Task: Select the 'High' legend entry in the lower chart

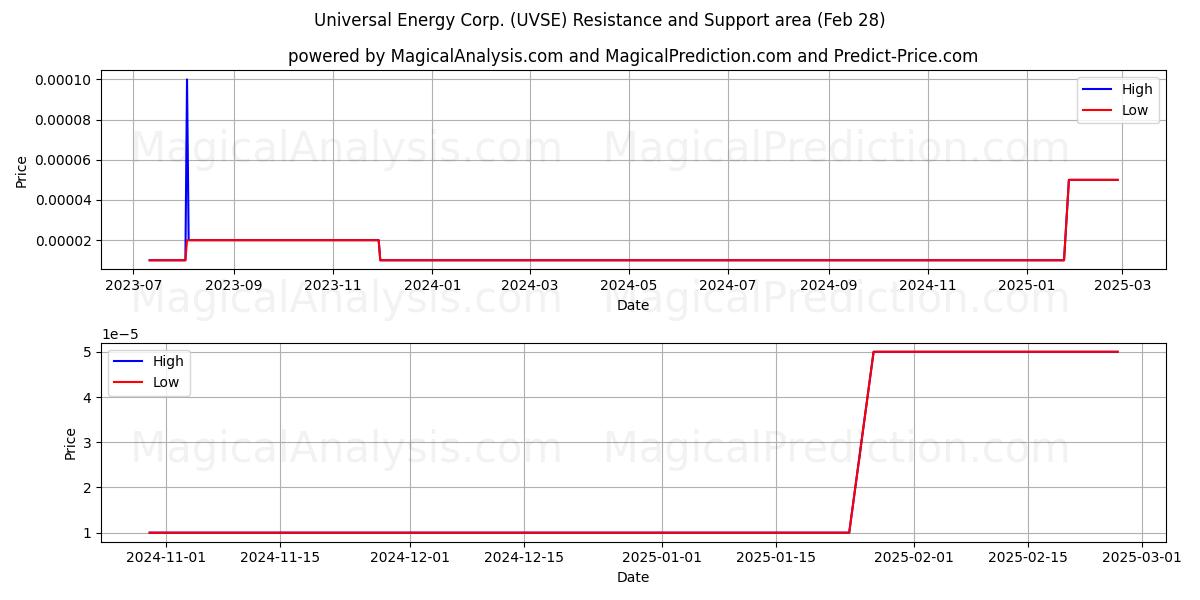Action: pyautogui.click(x=149, y=361)
